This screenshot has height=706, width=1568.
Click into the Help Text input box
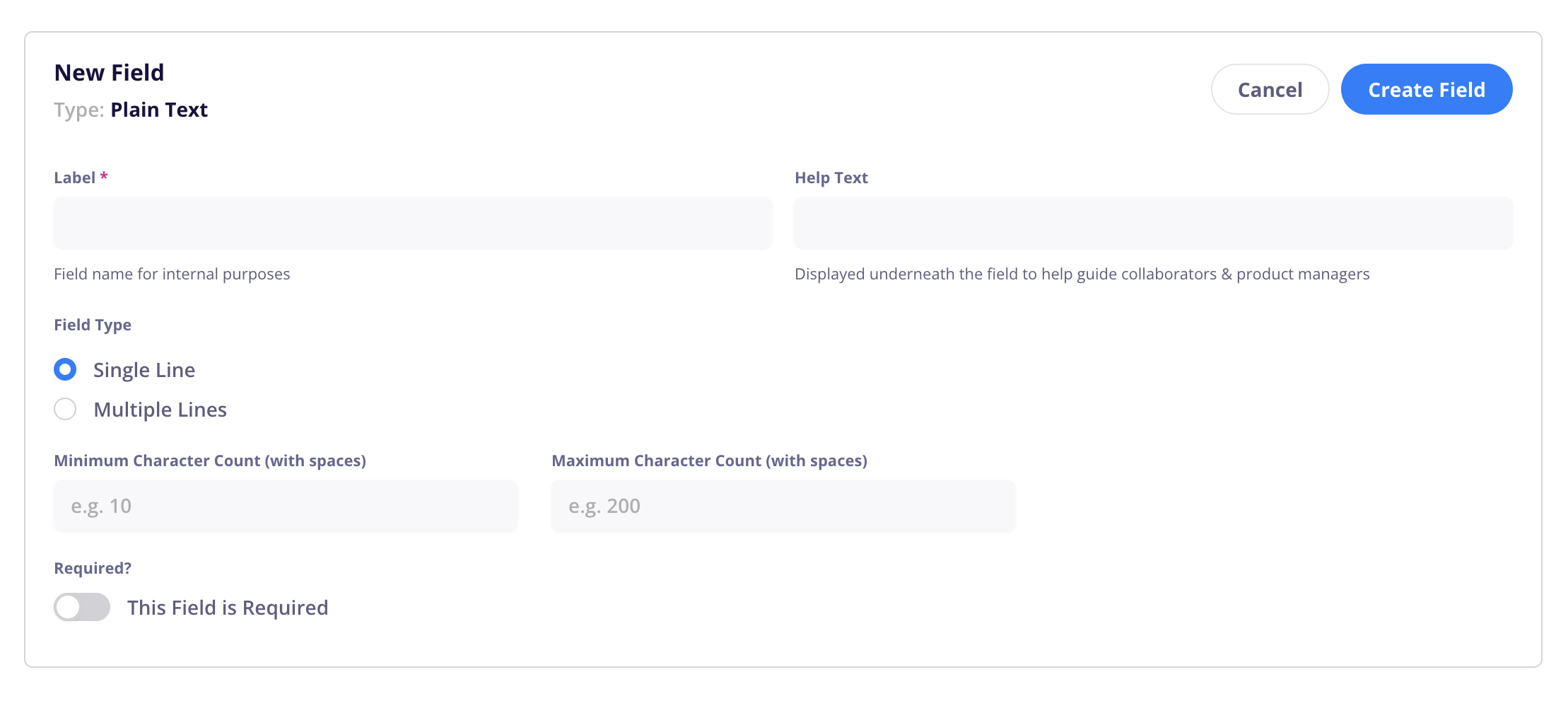pos(1154,222)
